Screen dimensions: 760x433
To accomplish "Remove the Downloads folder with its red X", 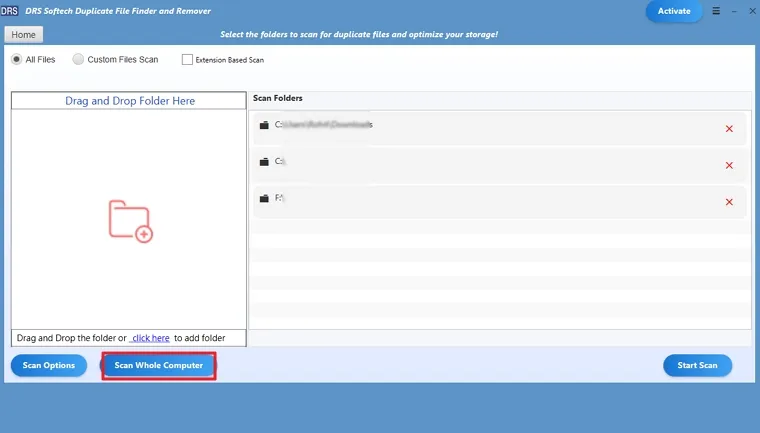I will tap(729, 128).
